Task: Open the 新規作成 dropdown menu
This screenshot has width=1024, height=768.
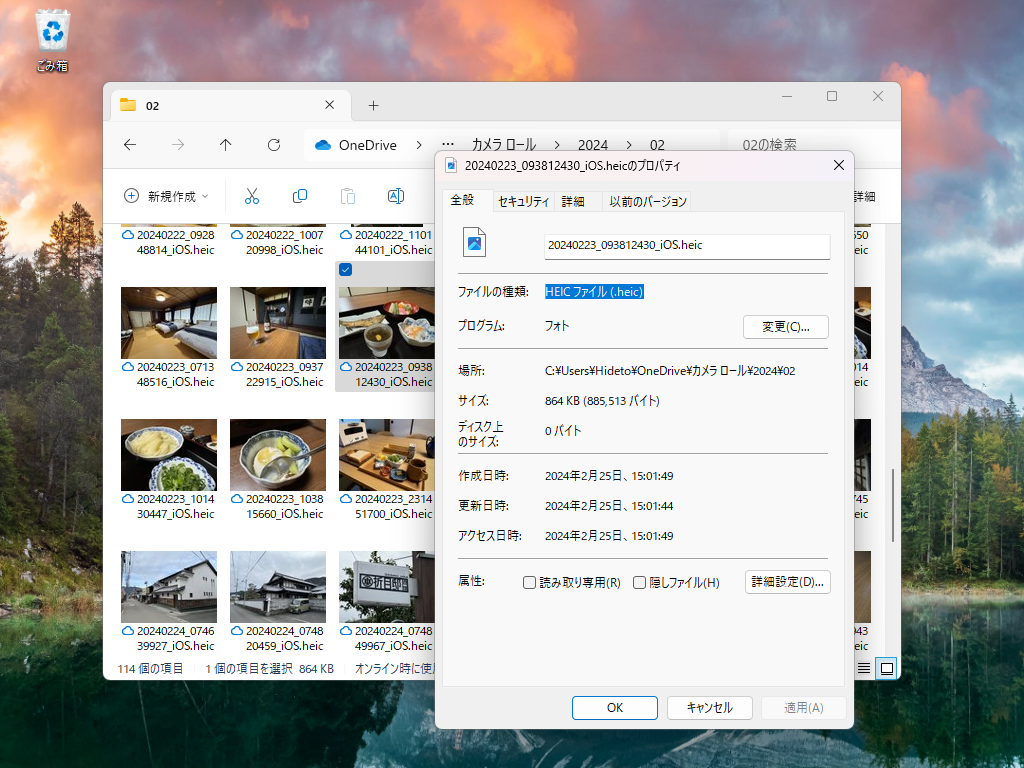Action: point(166,196)
